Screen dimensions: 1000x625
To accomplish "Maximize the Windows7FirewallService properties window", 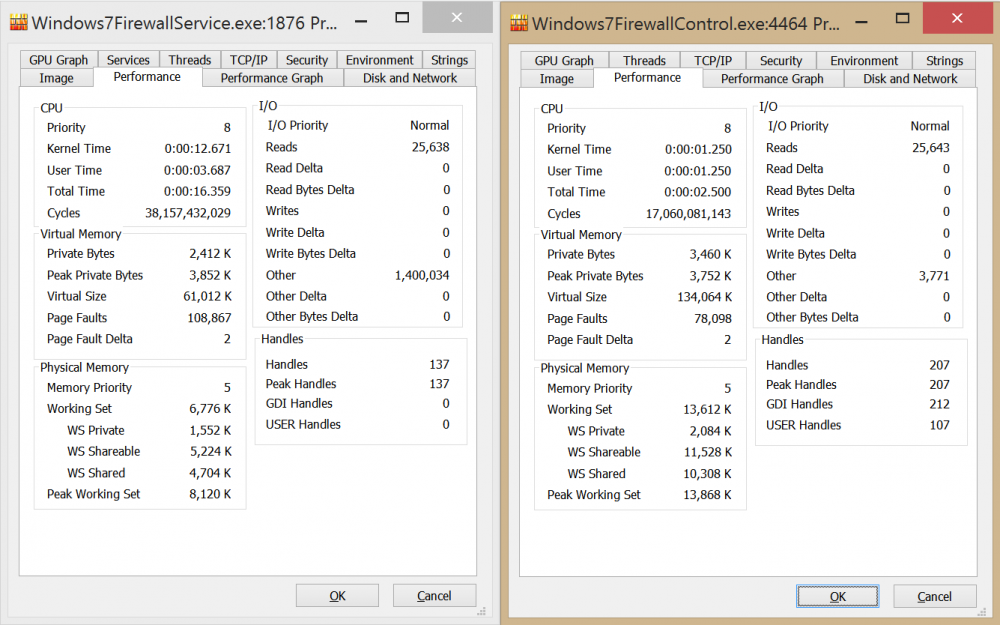I will tap(400, 18).
